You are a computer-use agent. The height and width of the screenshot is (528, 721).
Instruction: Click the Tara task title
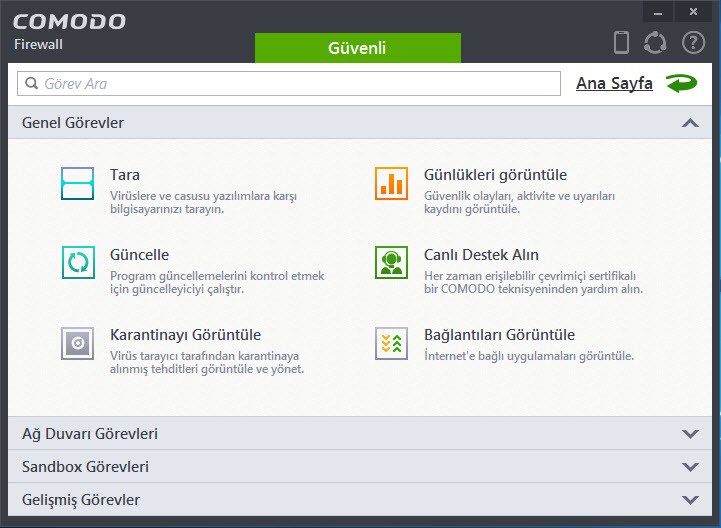(125, 175)
